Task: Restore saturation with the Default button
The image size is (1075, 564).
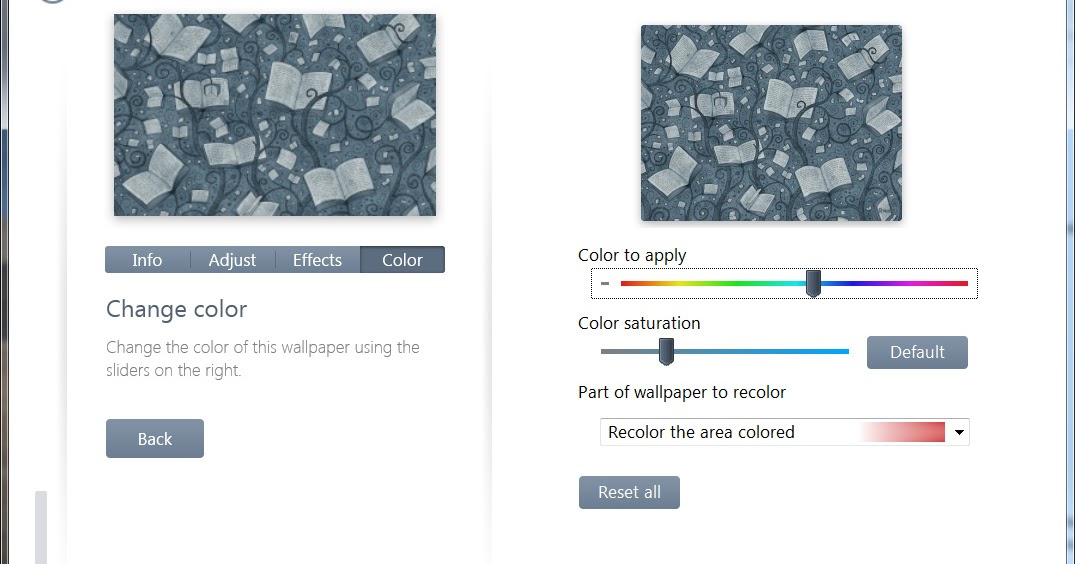Action: [917, 352]
